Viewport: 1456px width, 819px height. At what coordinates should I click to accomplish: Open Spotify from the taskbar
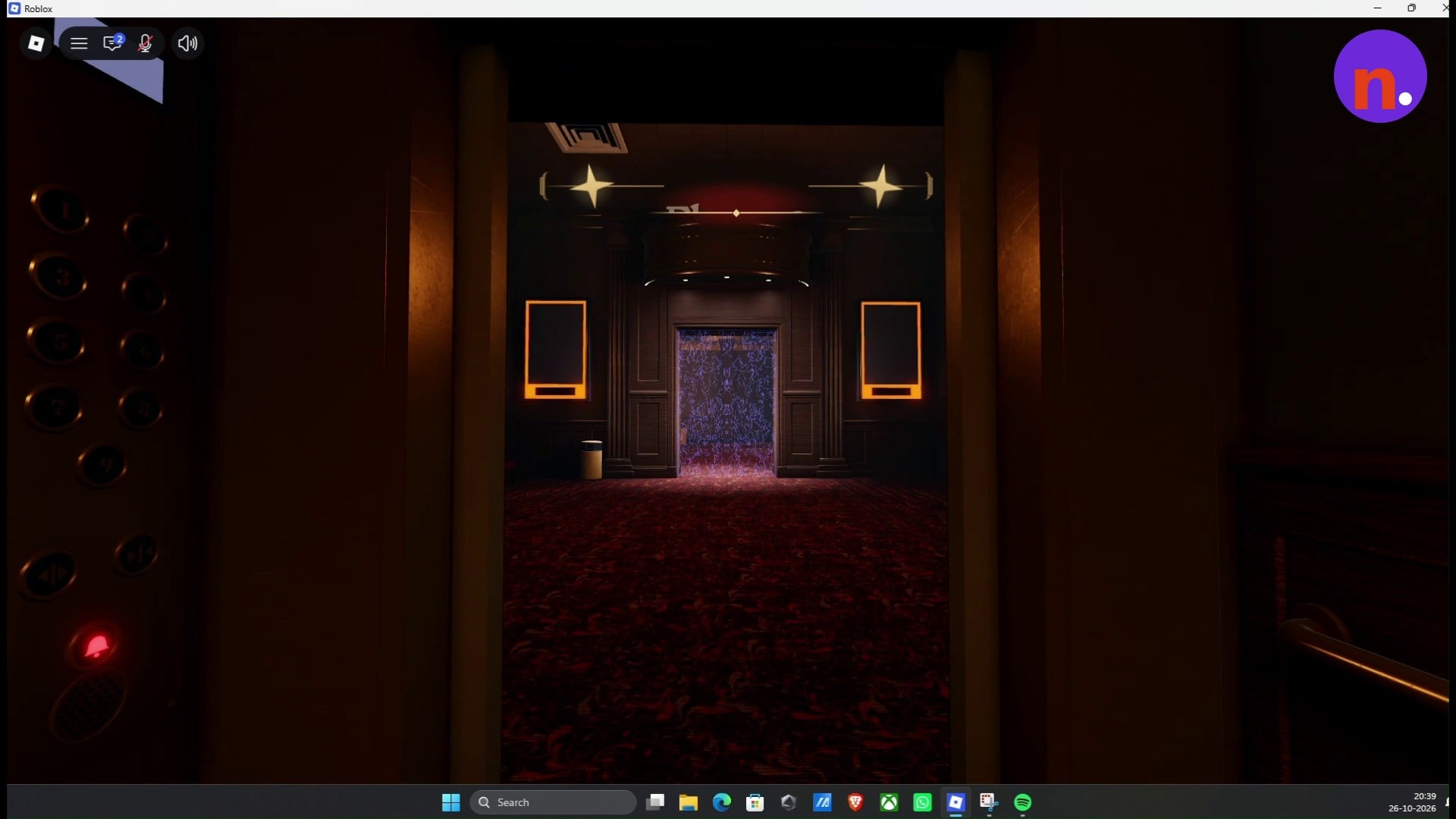click(x=1022, y=802)
